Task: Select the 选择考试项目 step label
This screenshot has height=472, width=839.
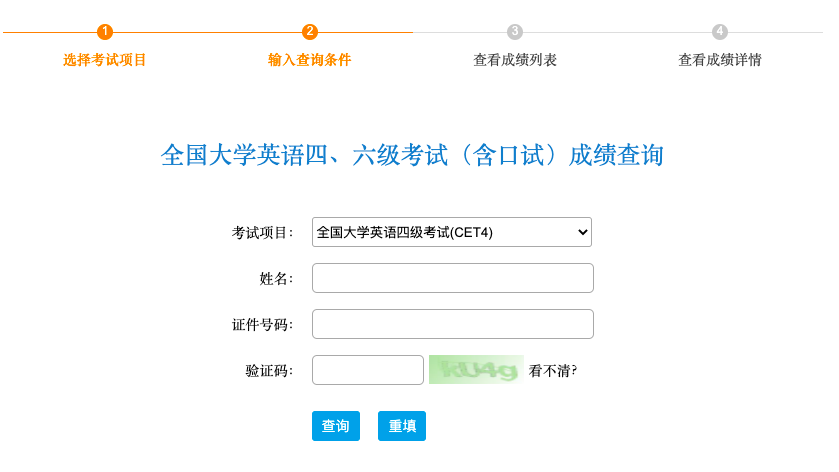Action: [x=105, y=59]
